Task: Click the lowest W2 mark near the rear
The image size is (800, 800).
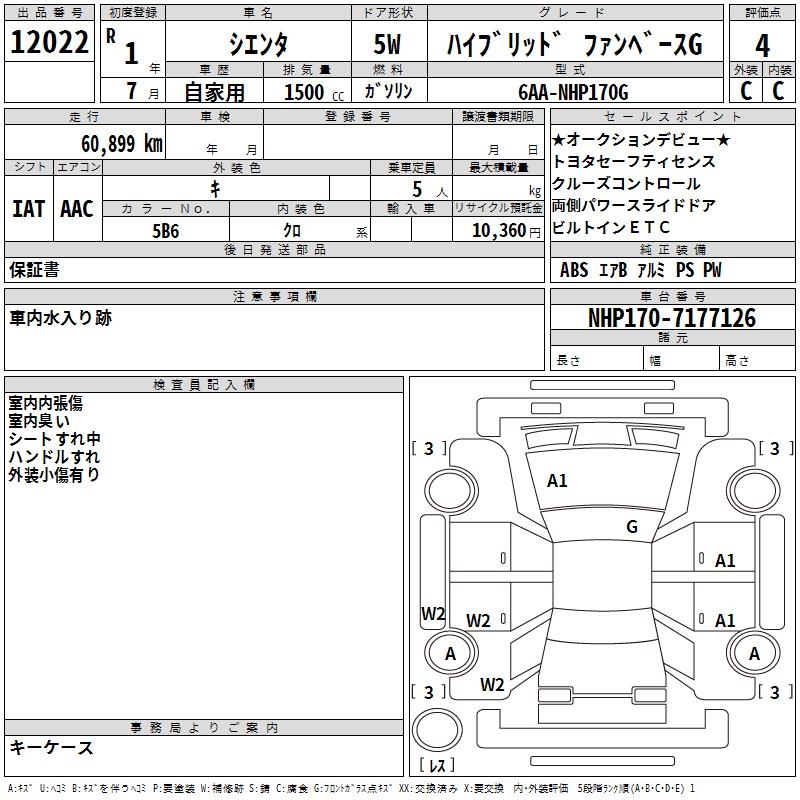Action: tap(492, 685)
